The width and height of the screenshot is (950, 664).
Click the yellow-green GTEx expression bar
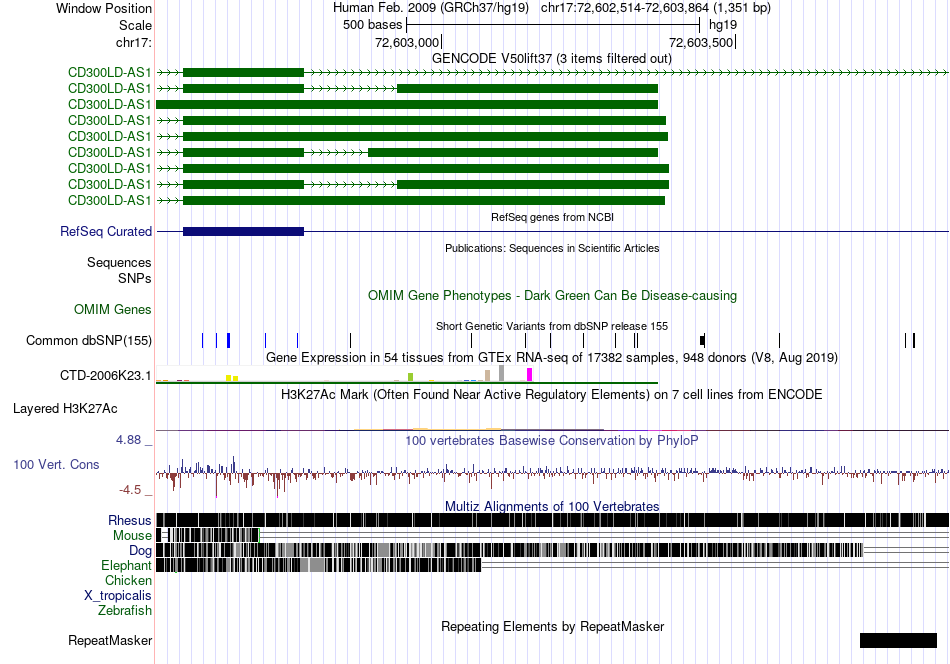tap(411, 377)
